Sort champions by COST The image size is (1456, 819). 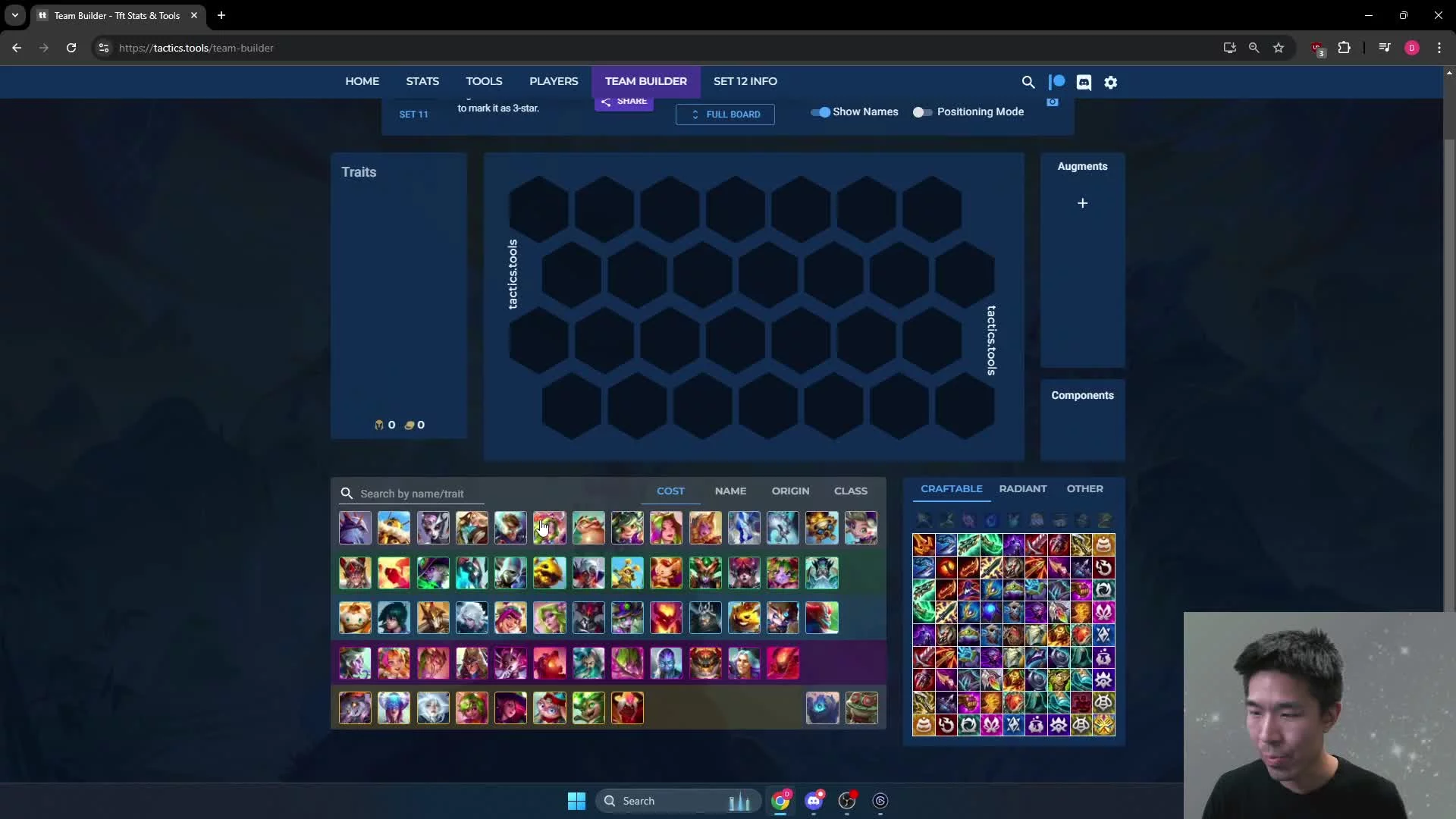point(670,491)
